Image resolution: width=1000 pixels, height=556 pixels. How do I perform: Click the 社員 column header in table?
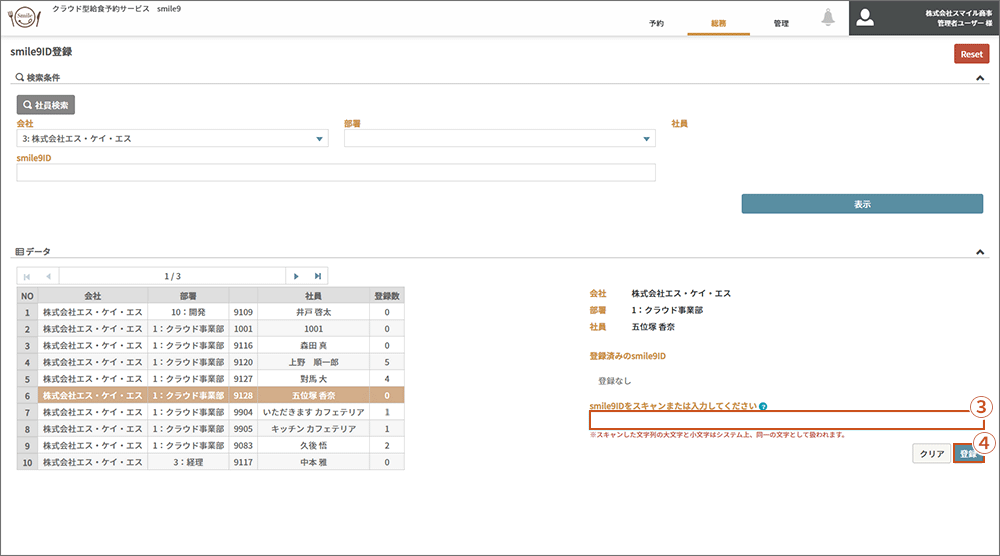[313, 296]
